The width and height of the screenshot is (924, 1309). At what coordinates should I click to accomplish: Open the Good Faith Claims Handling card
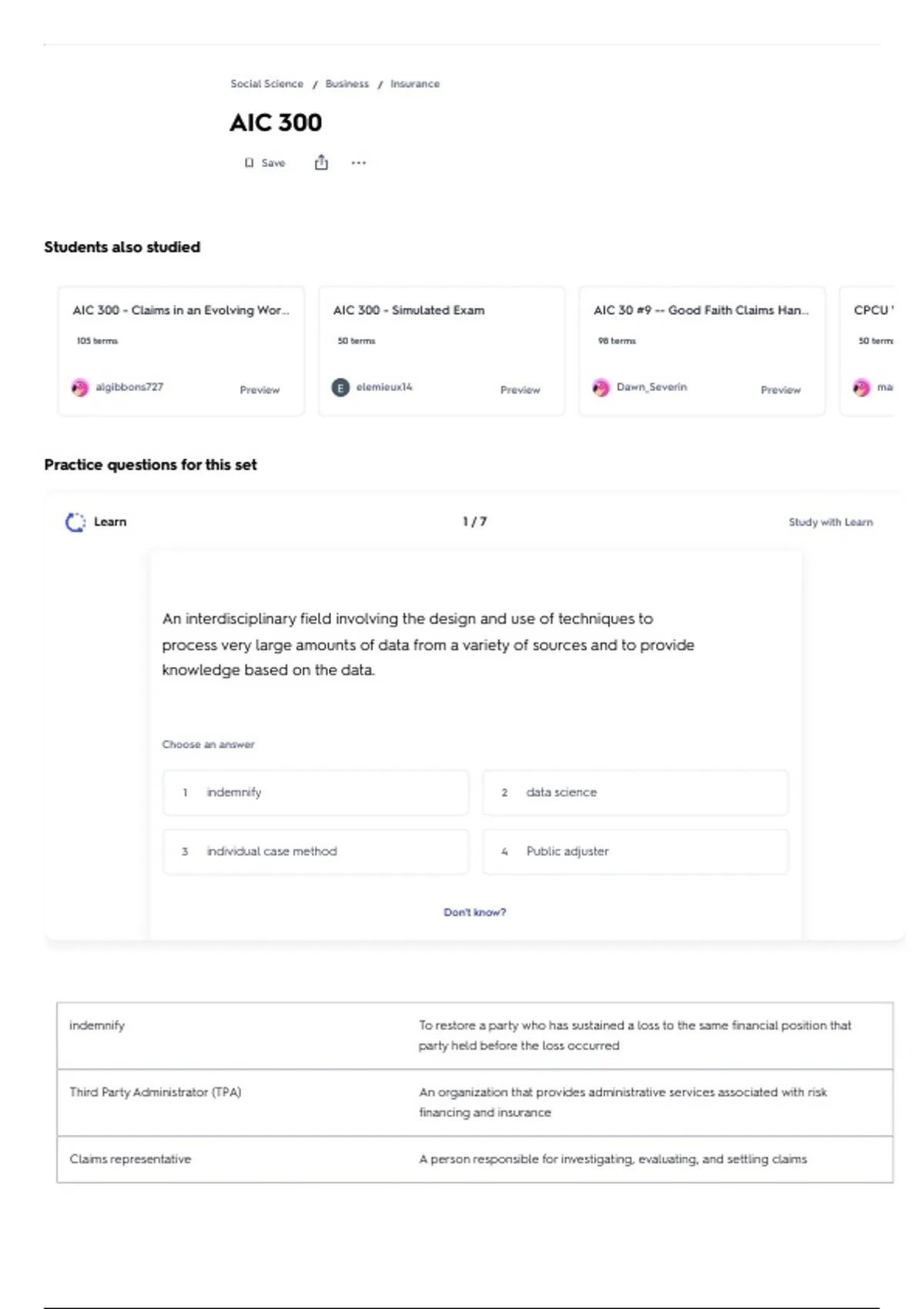click(x=701, y=310)
